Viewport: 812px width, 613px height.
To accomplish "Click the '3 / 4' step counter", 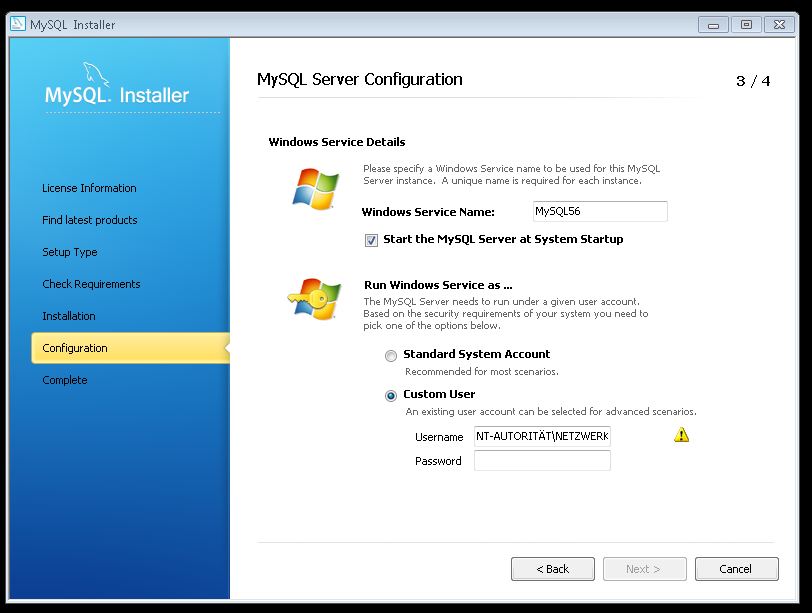I will 753,81.
